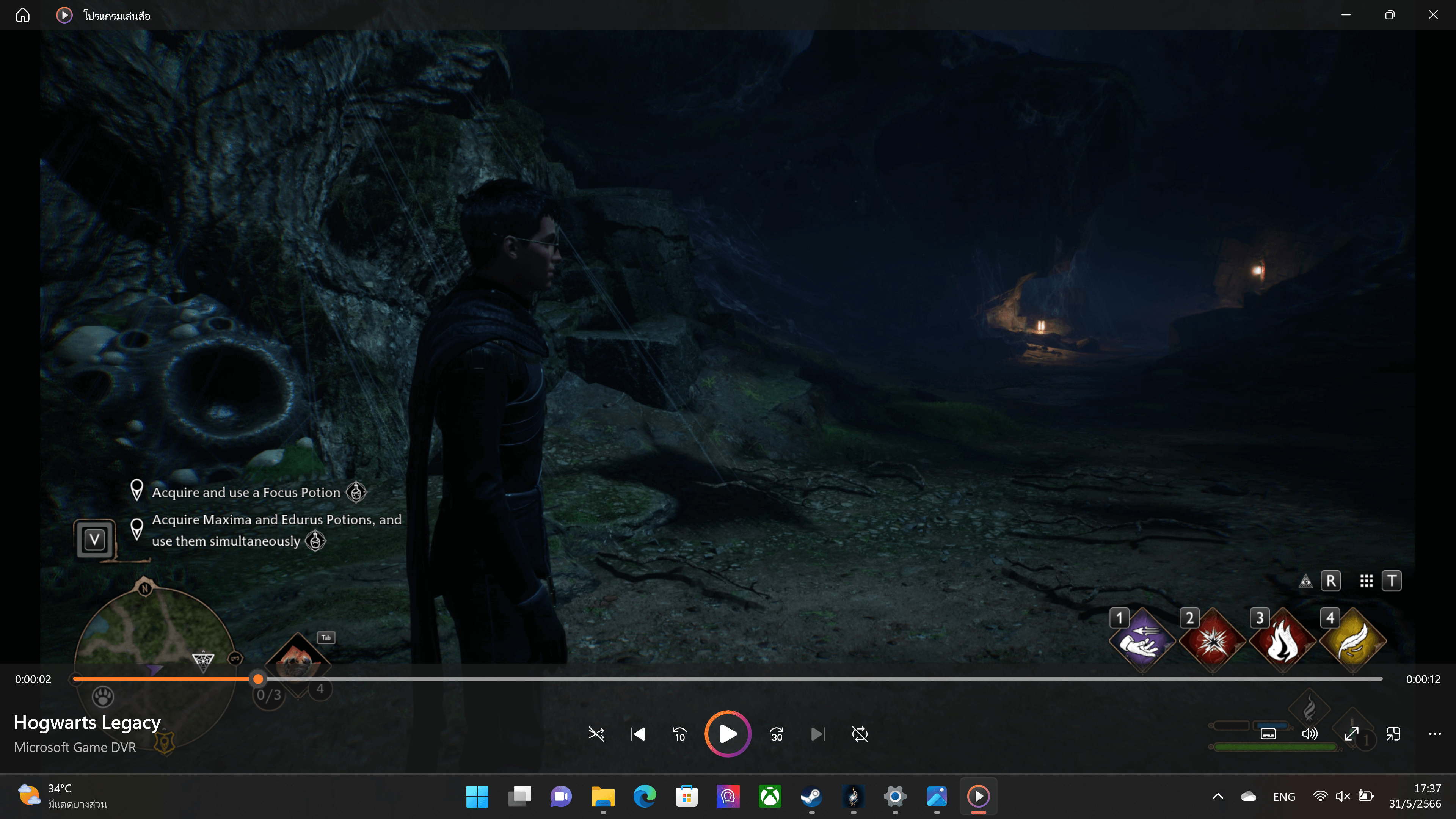Launch Microsoft Edge from the taskbar

click(644, 796)
